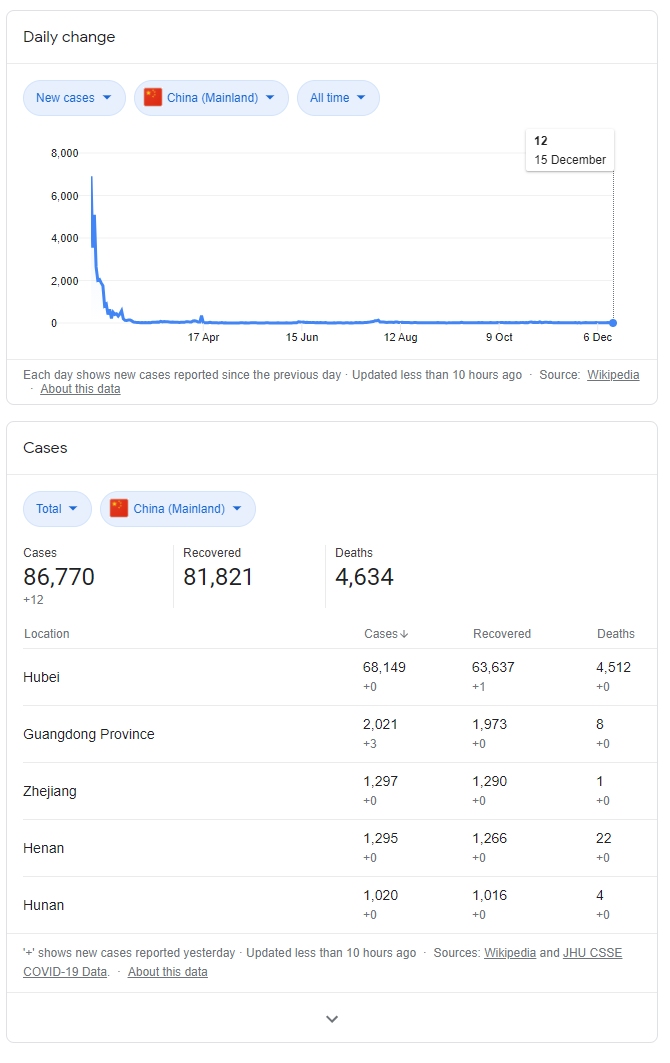Click About this data in Cases footer
The image size is (670, 1063).
(168, 972)
